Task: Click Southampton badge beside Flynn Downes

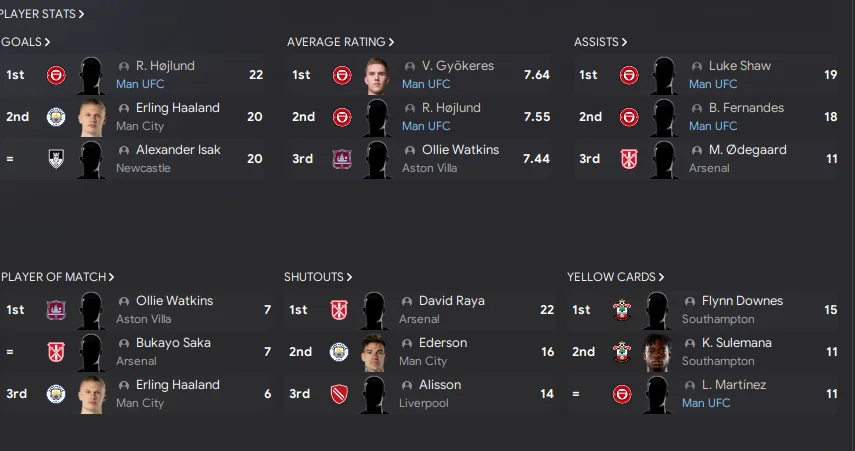Action: click(622, 310)
